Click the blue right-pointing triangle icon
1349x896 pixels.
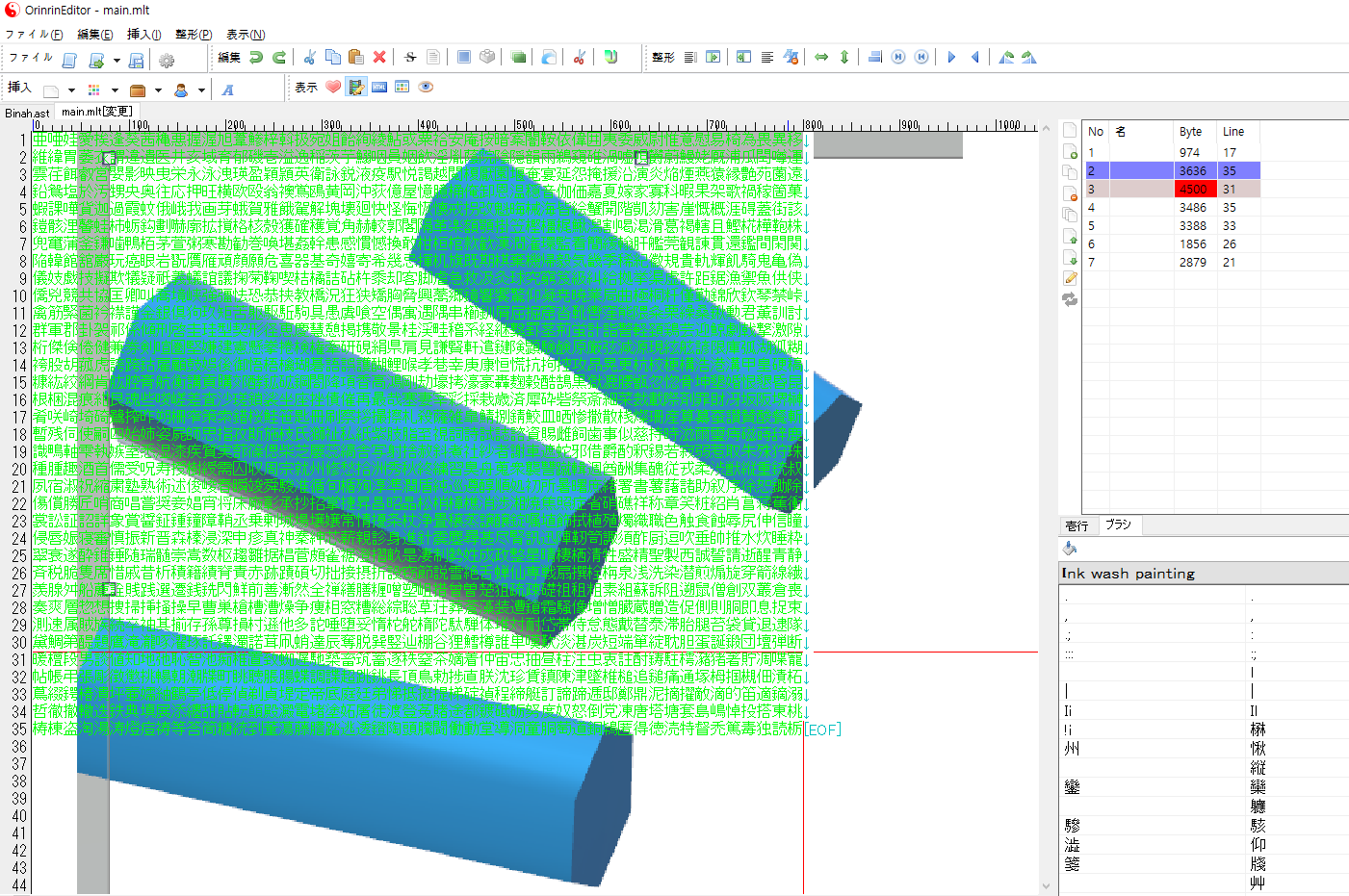951,58
